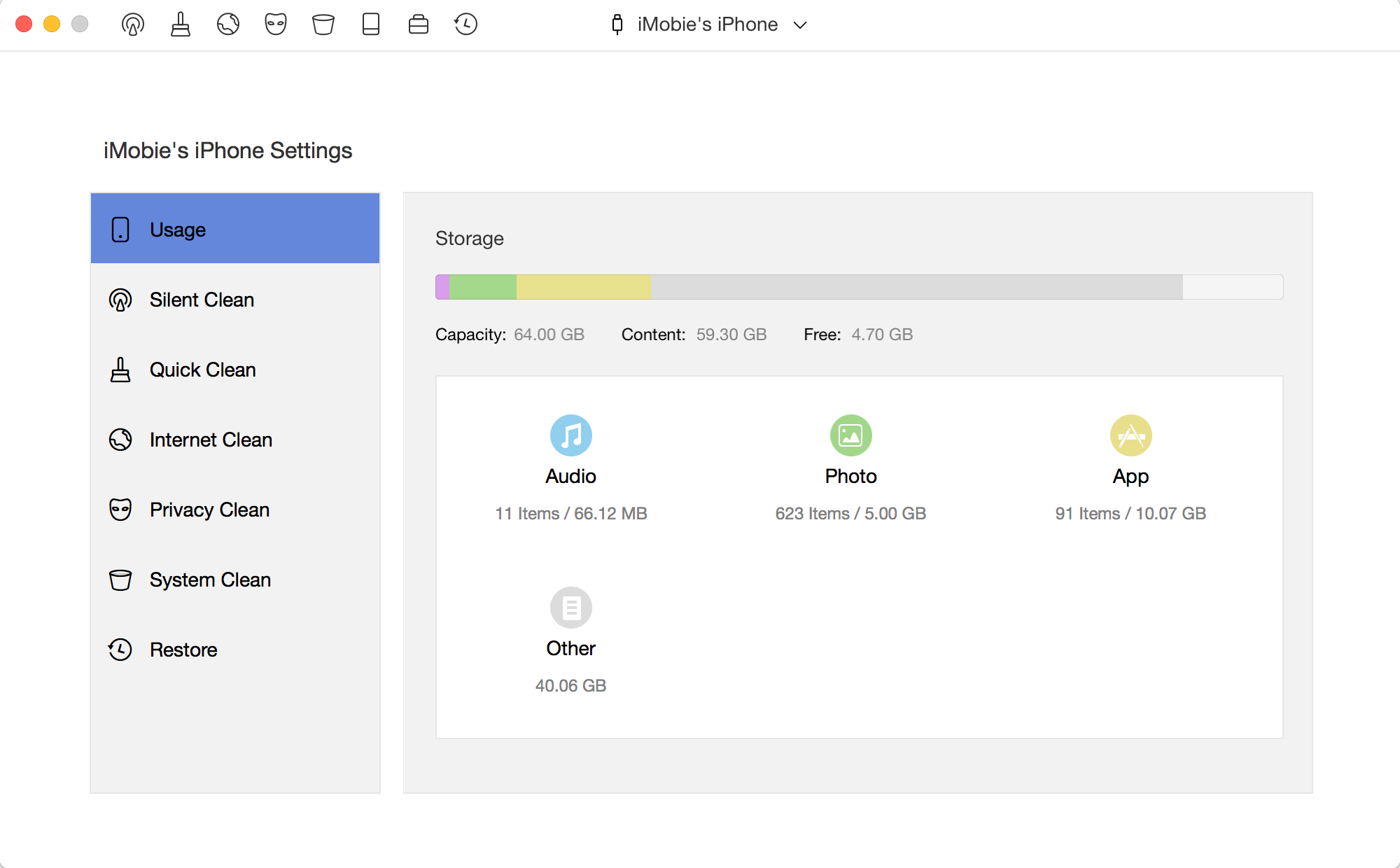1400x868 pixels.
Task: Choose Privacy Clean sidebar item
Action: pyautogui.click(x=235, y=510)
